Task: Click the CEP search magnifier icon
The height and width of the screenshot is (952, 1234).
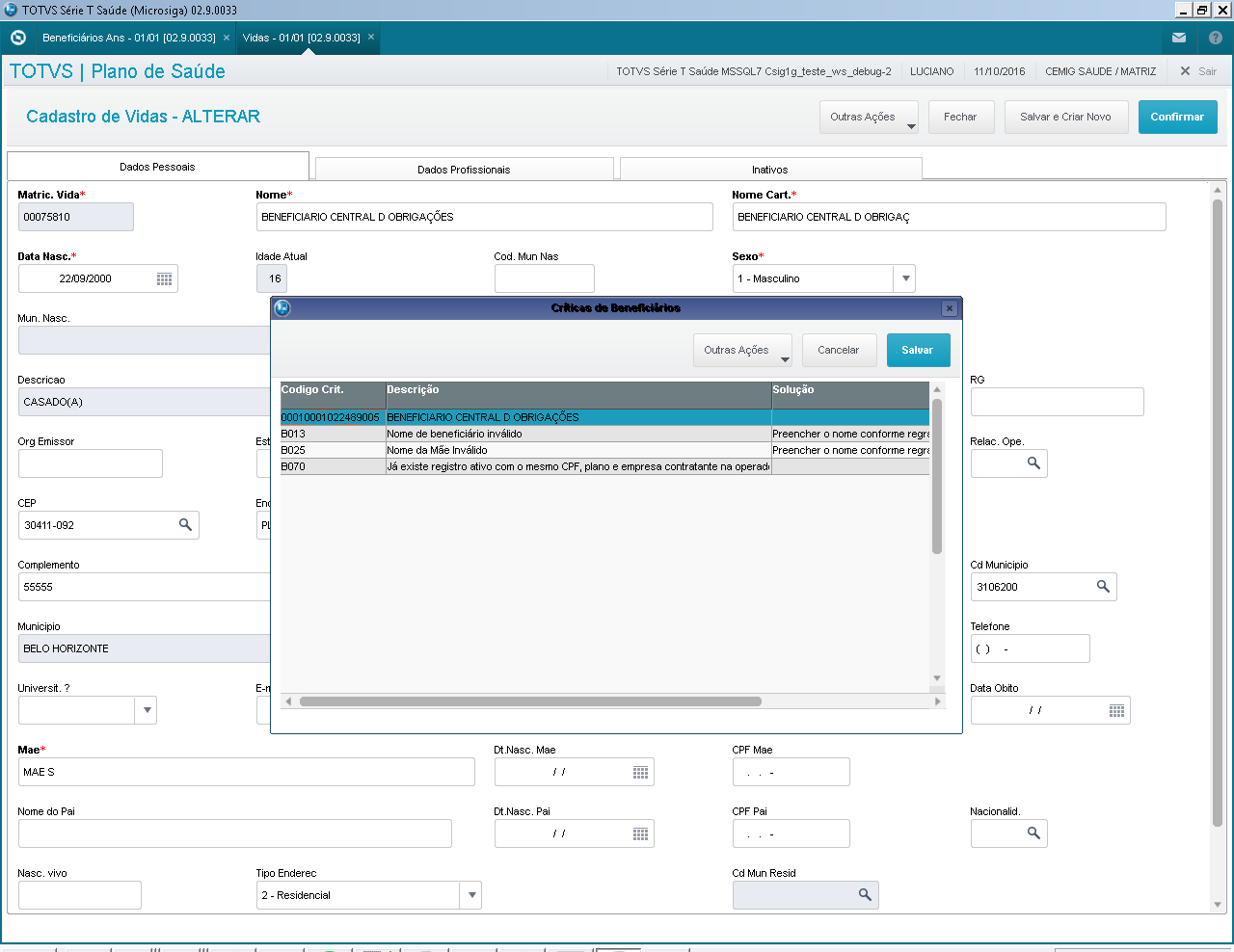Action: (x=185, y=525)
